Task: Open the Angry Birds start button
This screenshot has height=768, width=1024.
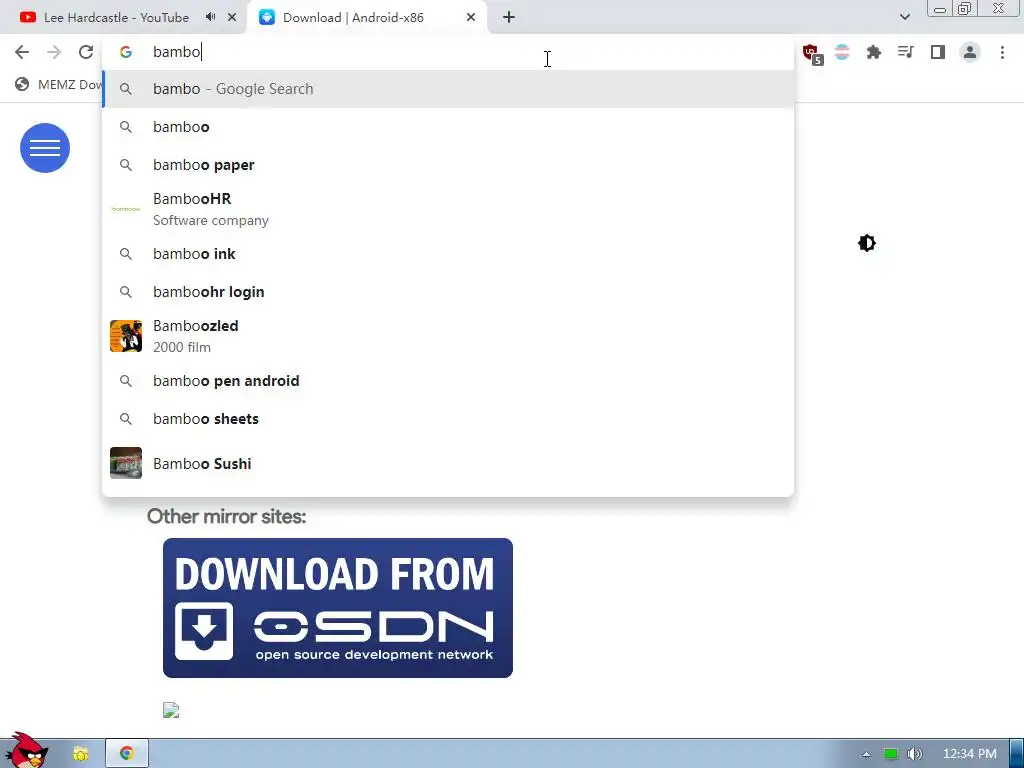Action: tap(25, 750)
